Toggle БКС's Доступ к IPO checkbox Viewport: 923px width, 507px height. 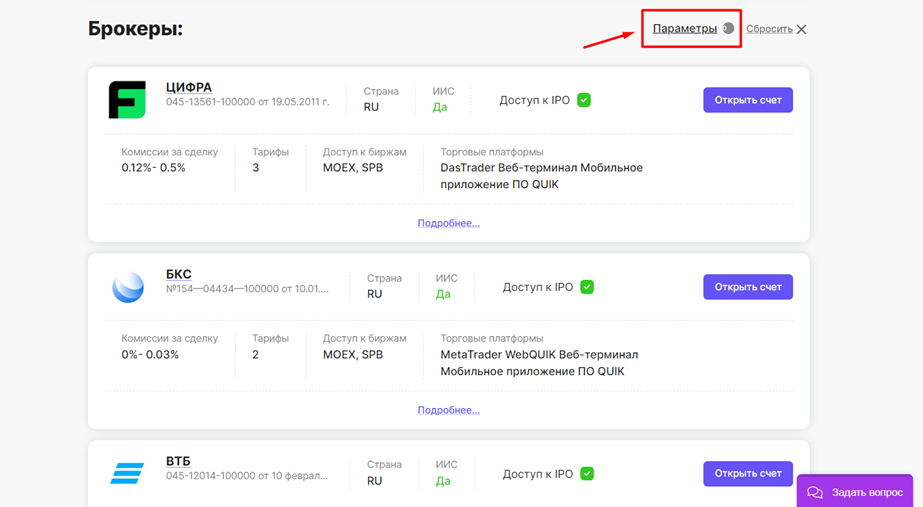(x=587, y=287)
